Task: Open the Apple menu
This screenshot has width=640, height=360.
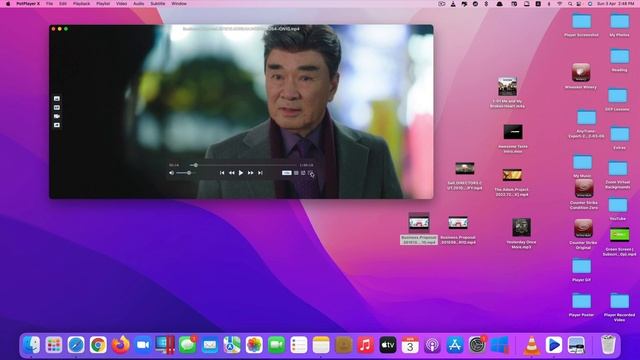Action: click(x=8, y=4)
